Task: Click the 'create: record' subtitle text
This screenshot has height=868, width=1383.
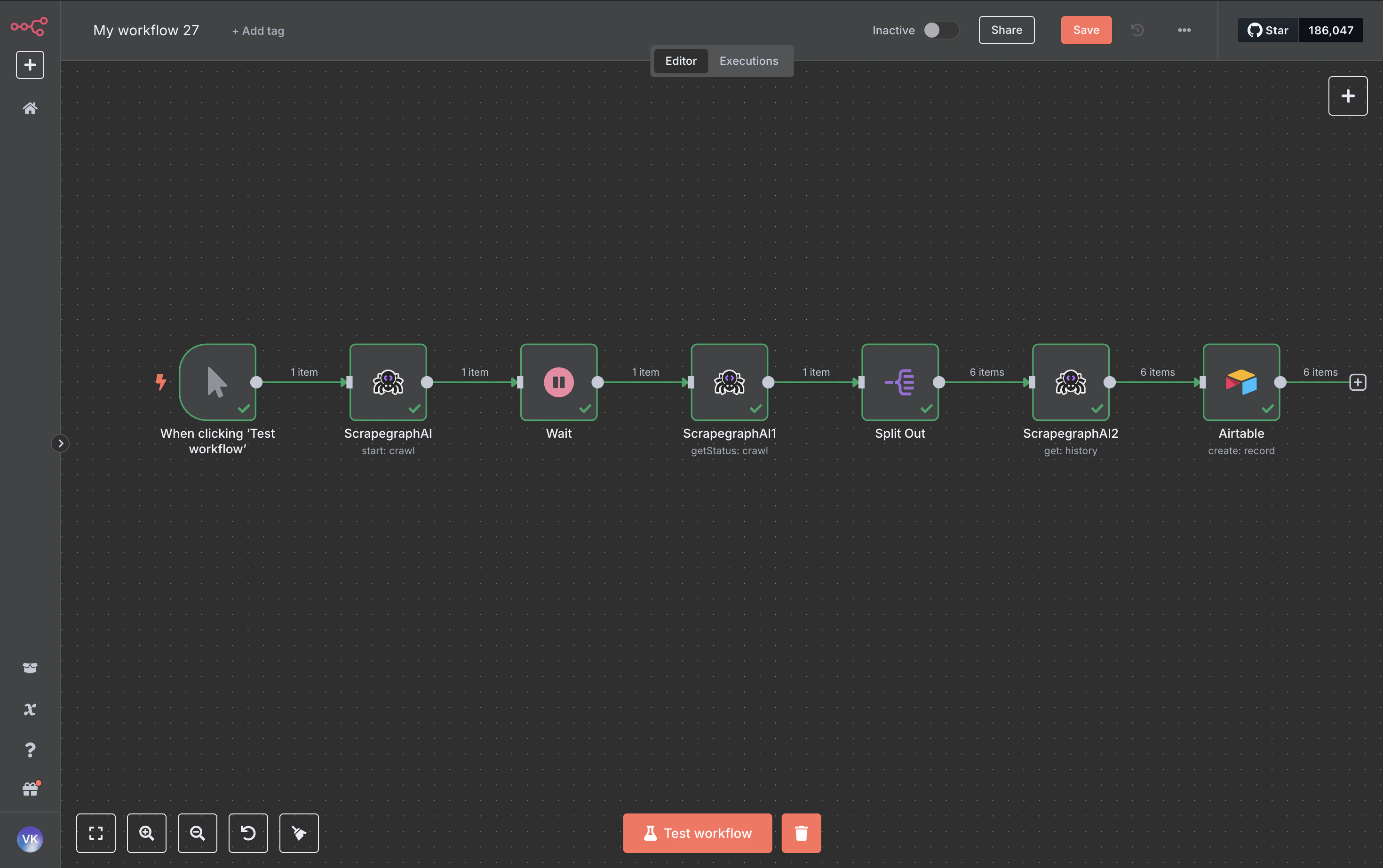Action: (1241, 450)
